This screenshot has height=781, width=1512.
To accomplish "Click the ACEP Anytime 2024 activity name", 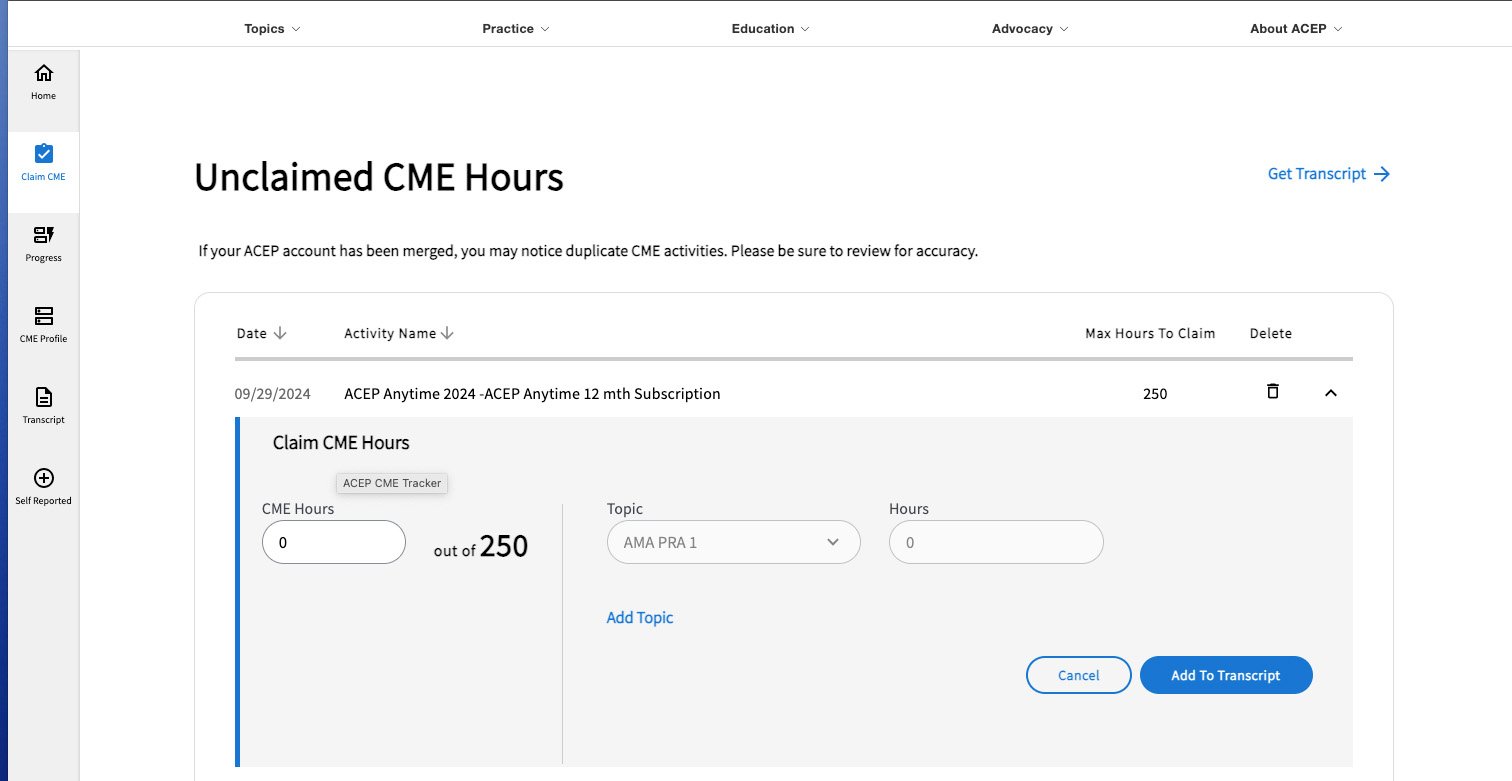I will coord(532,394).
